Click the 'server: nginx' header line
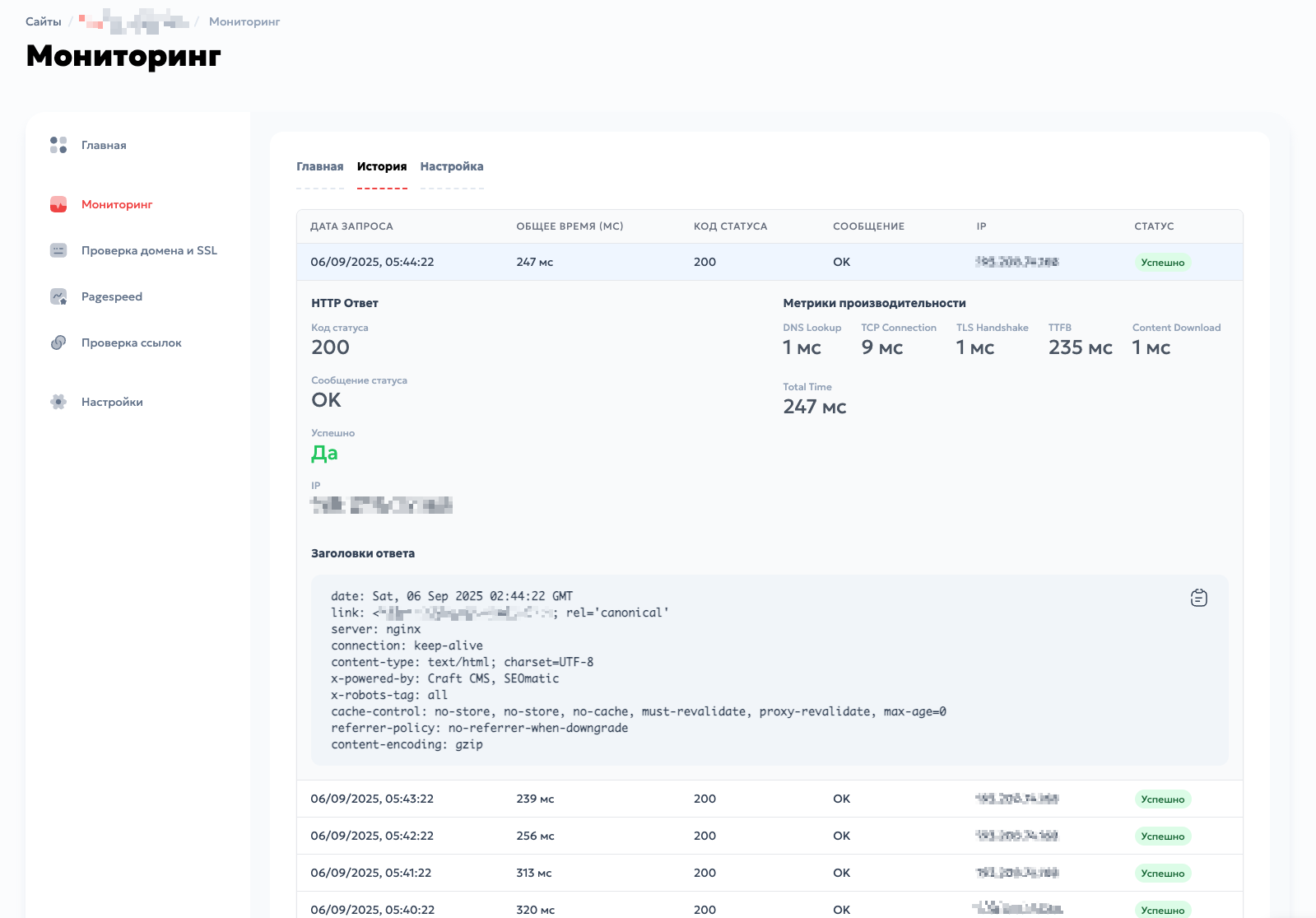Screen dimensions: 1316x918 click(x=375, y=629)
